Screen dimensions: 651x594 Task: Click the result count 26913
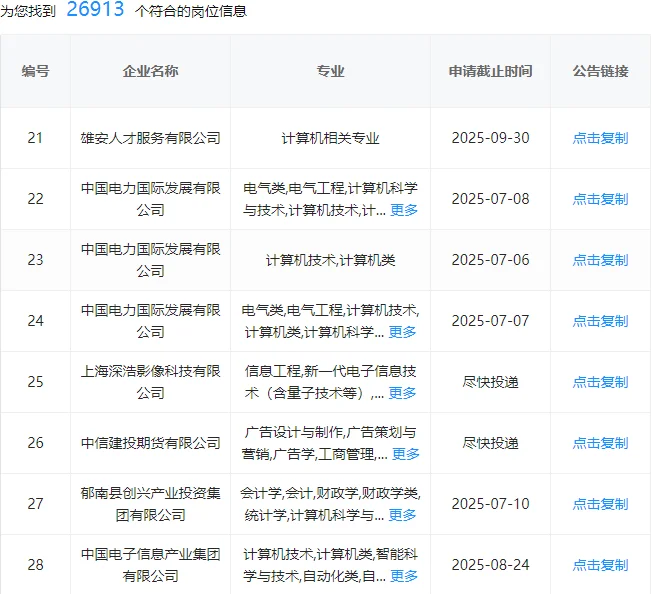point(95,9)
